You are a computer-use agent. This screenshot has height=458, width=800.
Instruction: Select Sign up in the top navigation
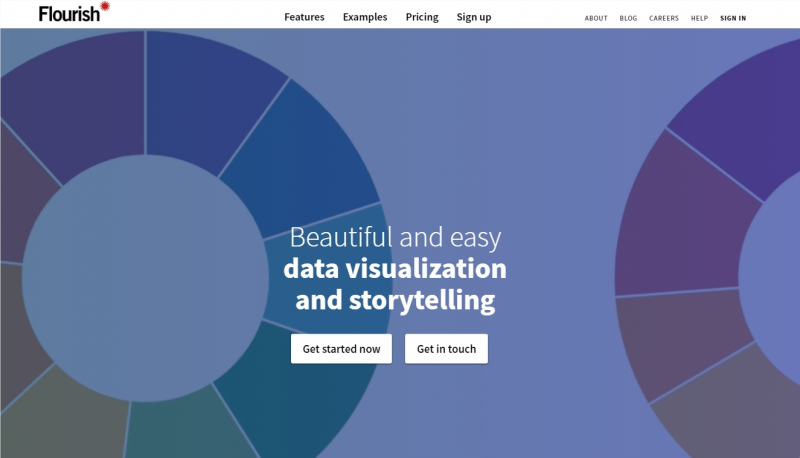pos(474,17)
